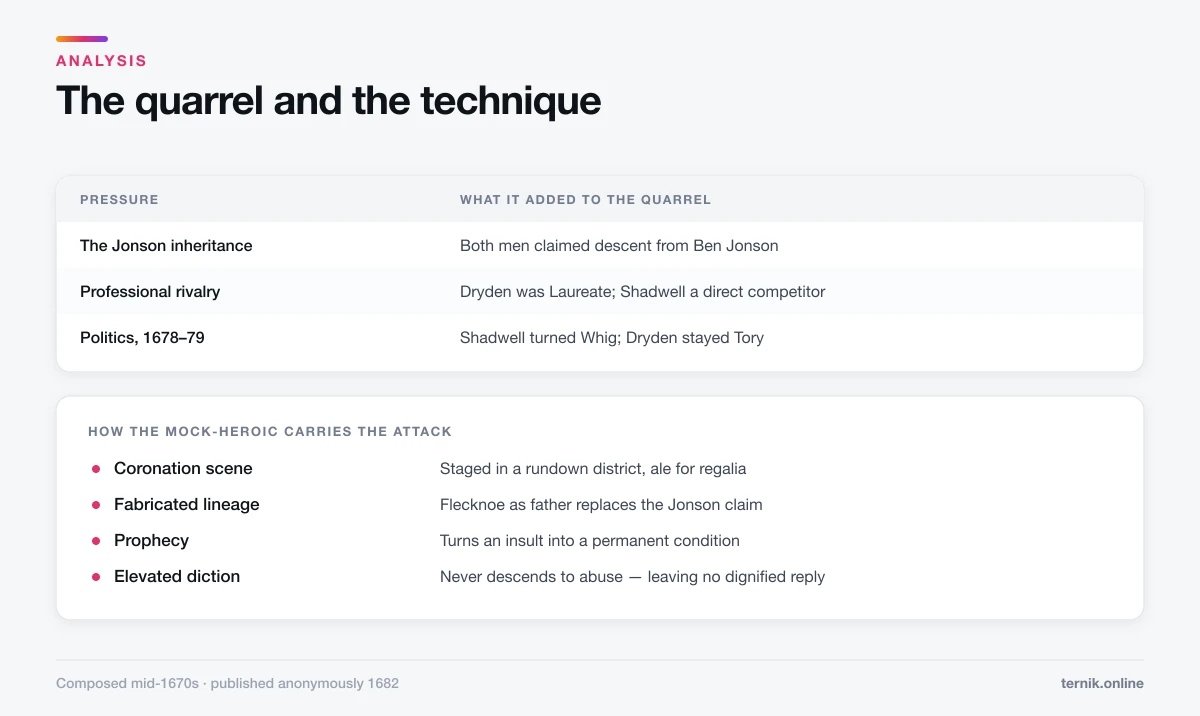Click the HOW THE MOCK-HEROIC CARRIES THE ATTACK heading
The width and height of the screenshot is (1200, 716).
(270, 432)
